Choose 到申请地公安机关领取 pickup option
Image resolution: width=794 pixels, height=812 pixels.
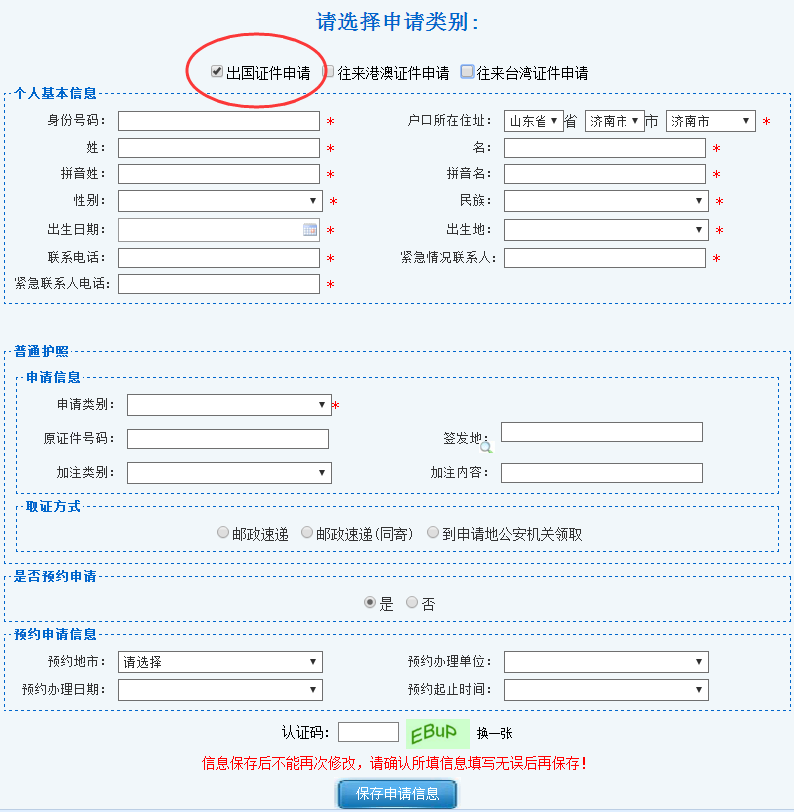pos(433,533)
